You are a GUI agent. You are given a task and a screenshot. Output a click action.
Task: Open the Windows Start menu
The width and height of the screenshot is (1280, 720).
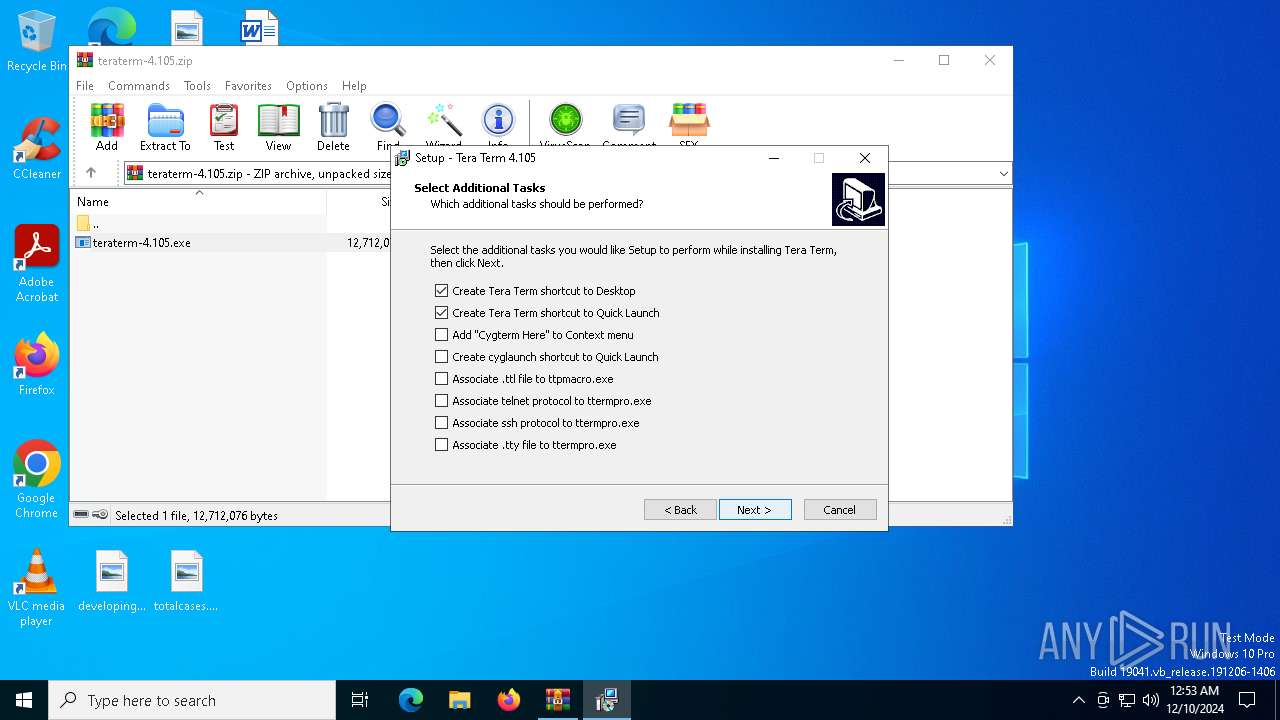tap(24, 700)
